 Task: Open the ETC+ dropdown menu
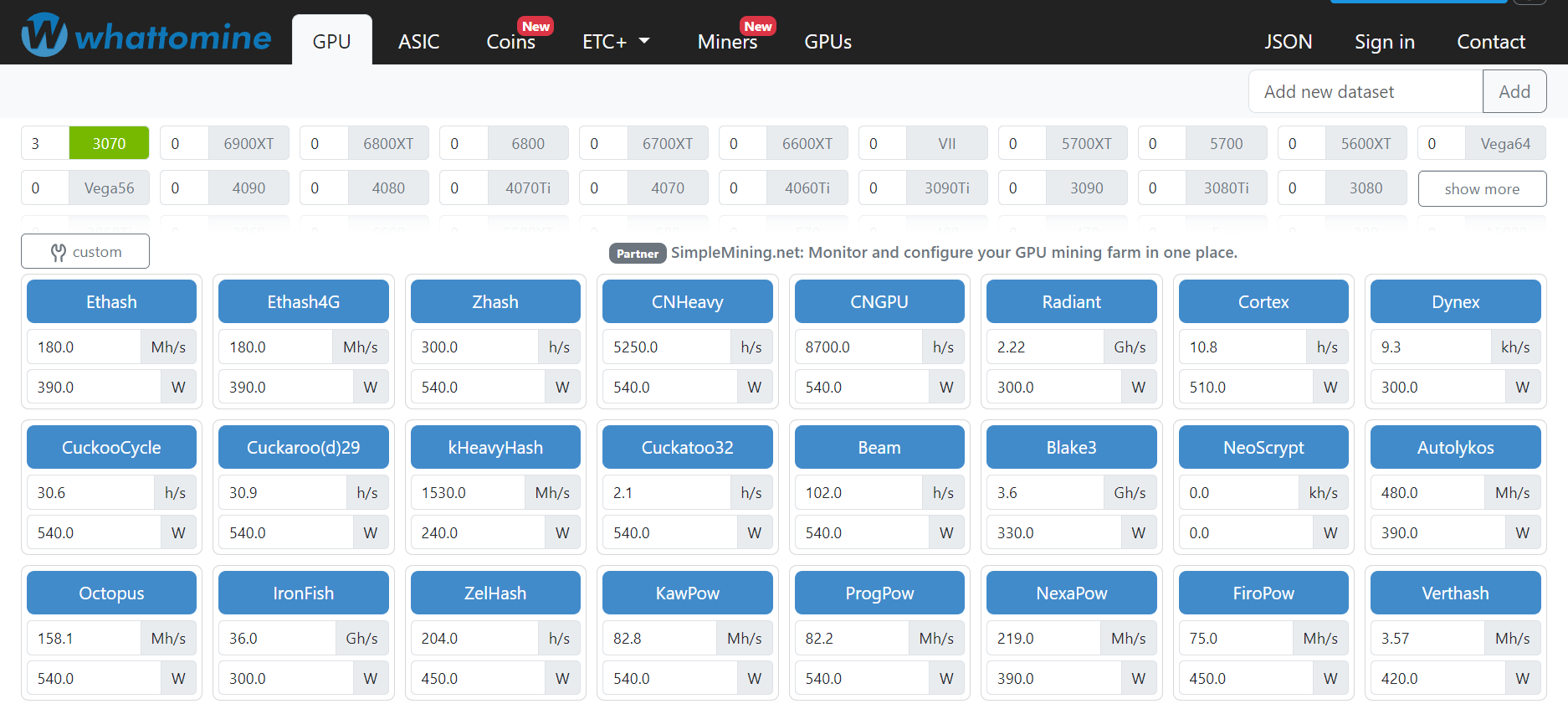point(616,42)
